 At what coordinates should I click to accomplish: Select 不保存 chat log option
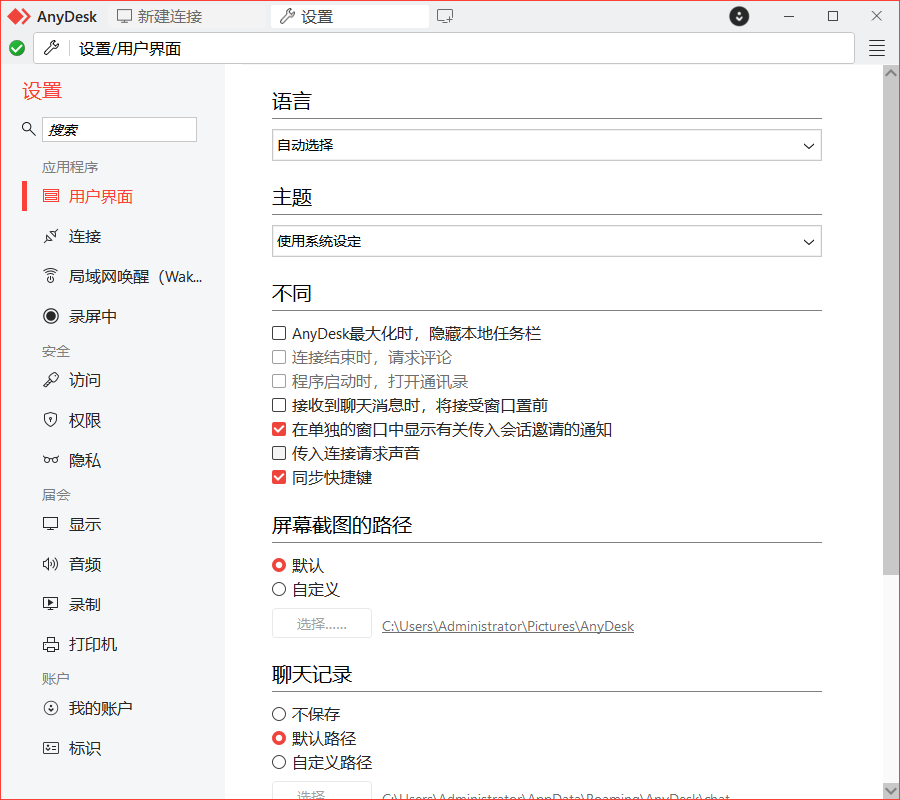279,714
